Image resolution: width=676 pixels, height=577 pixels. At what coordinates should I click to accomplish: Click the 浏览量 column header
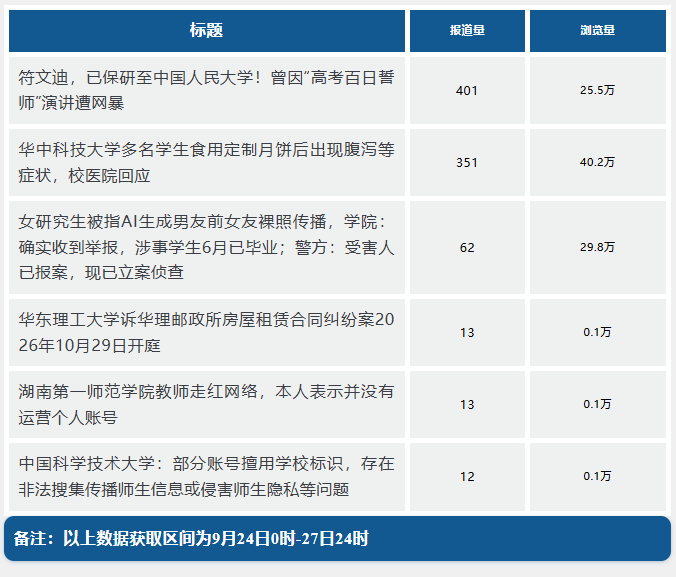coord(598,31)
